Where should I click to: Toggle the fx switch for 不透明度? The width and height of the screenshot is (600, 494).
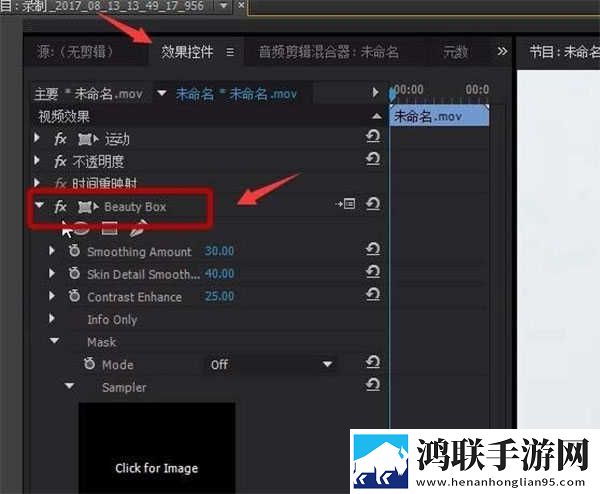click(x=60, y=161)
